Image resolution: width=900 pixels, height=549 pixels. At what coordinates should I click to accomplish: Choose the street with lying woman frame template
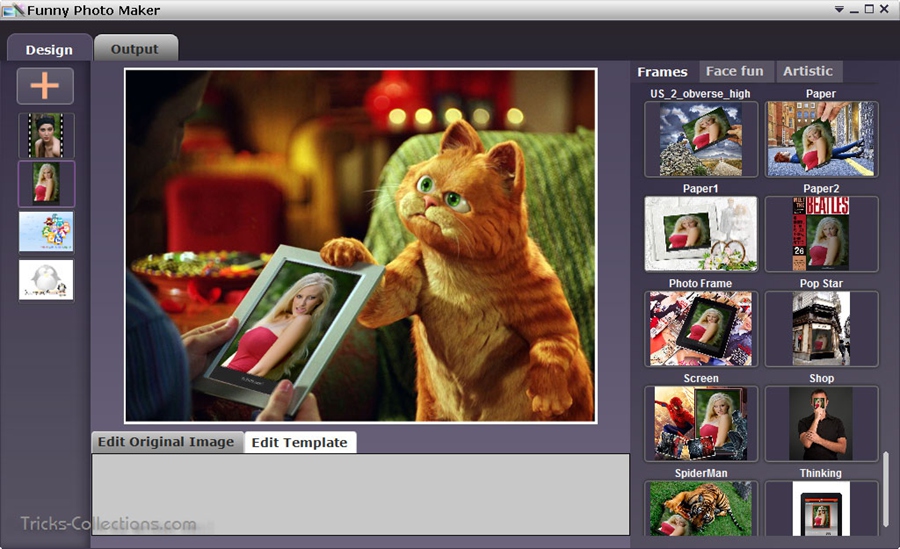821,140
